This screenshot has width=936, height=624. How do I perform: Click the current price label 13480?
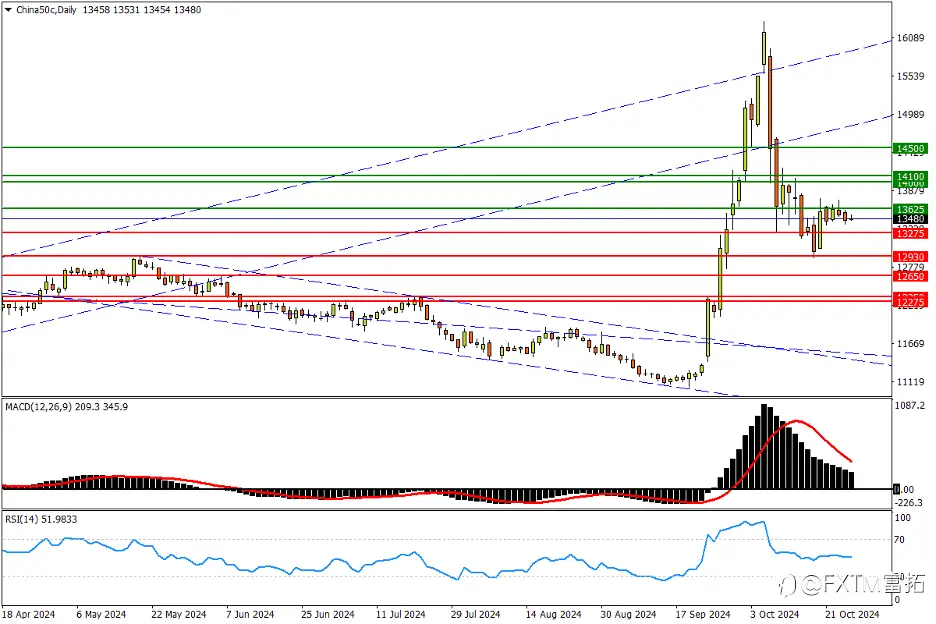pyautogui.click(x=910, y=219)
